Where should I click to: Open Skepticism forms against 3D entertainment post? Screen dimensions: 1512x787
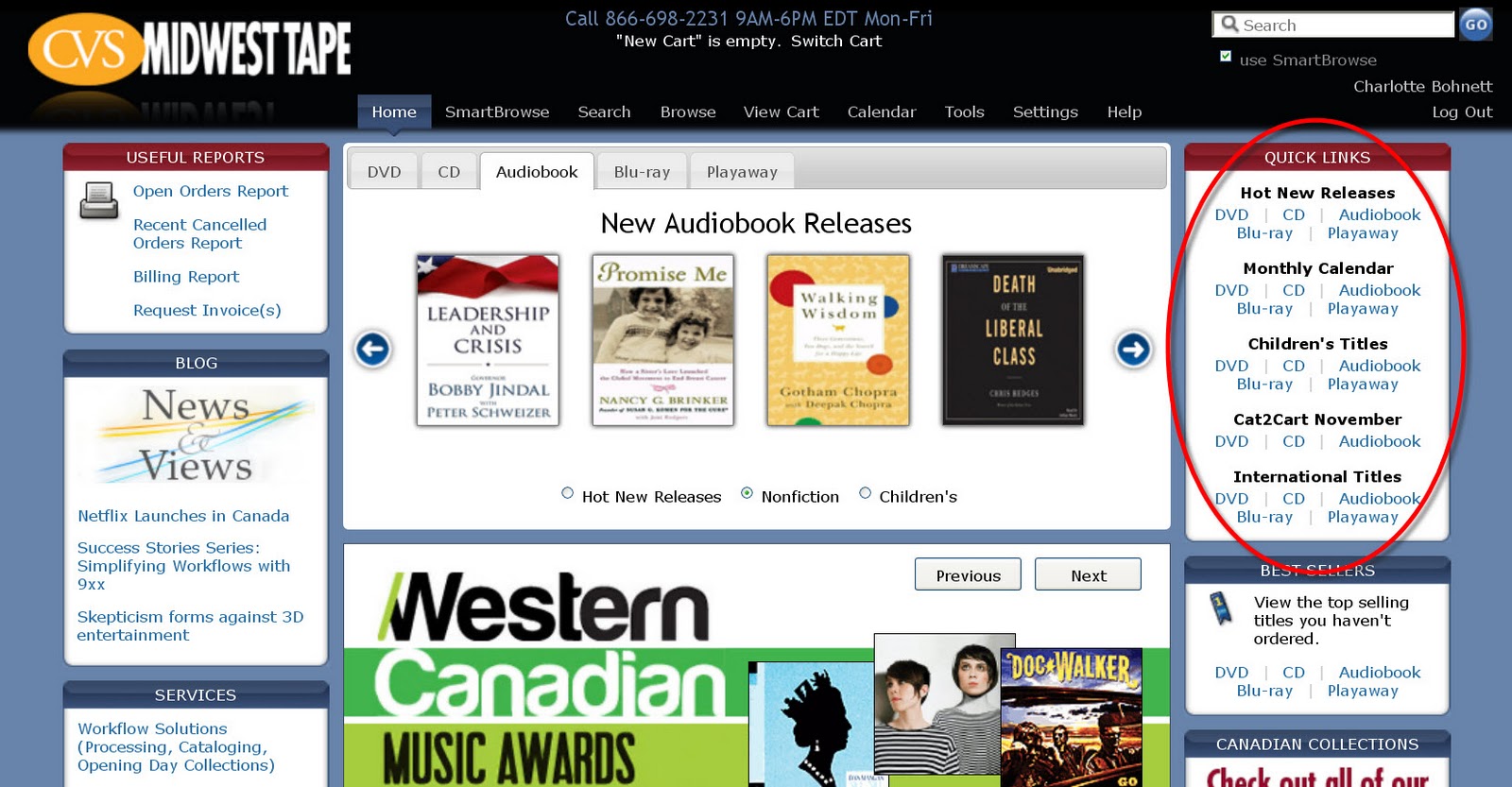click(x=190, y=625)
